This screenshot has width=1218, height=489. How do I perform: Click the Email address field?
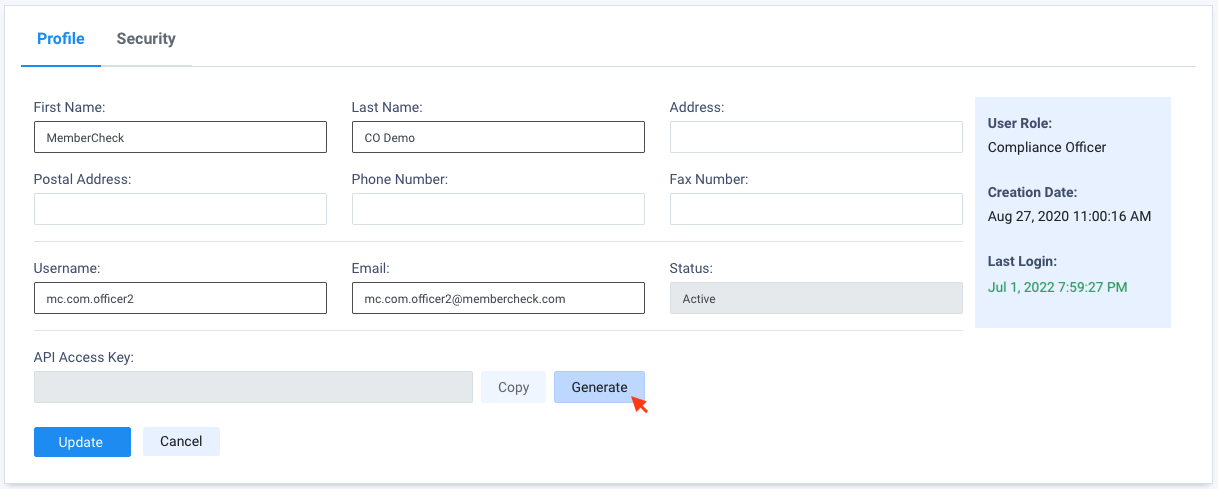coord(498,298)
